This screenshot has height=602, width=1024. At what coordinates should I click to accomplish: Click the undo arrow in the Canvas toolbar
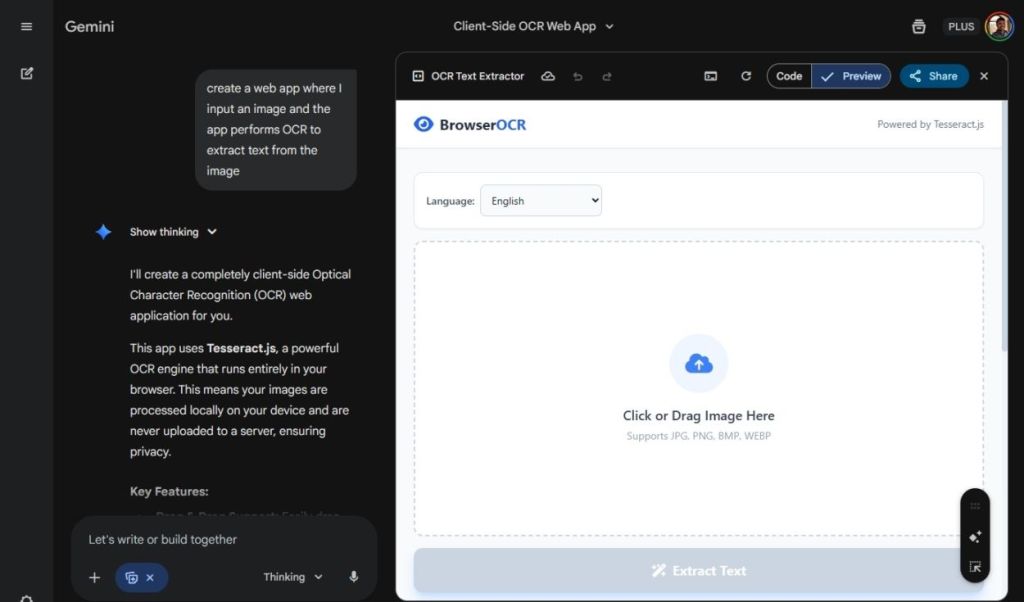pos(578,76)
